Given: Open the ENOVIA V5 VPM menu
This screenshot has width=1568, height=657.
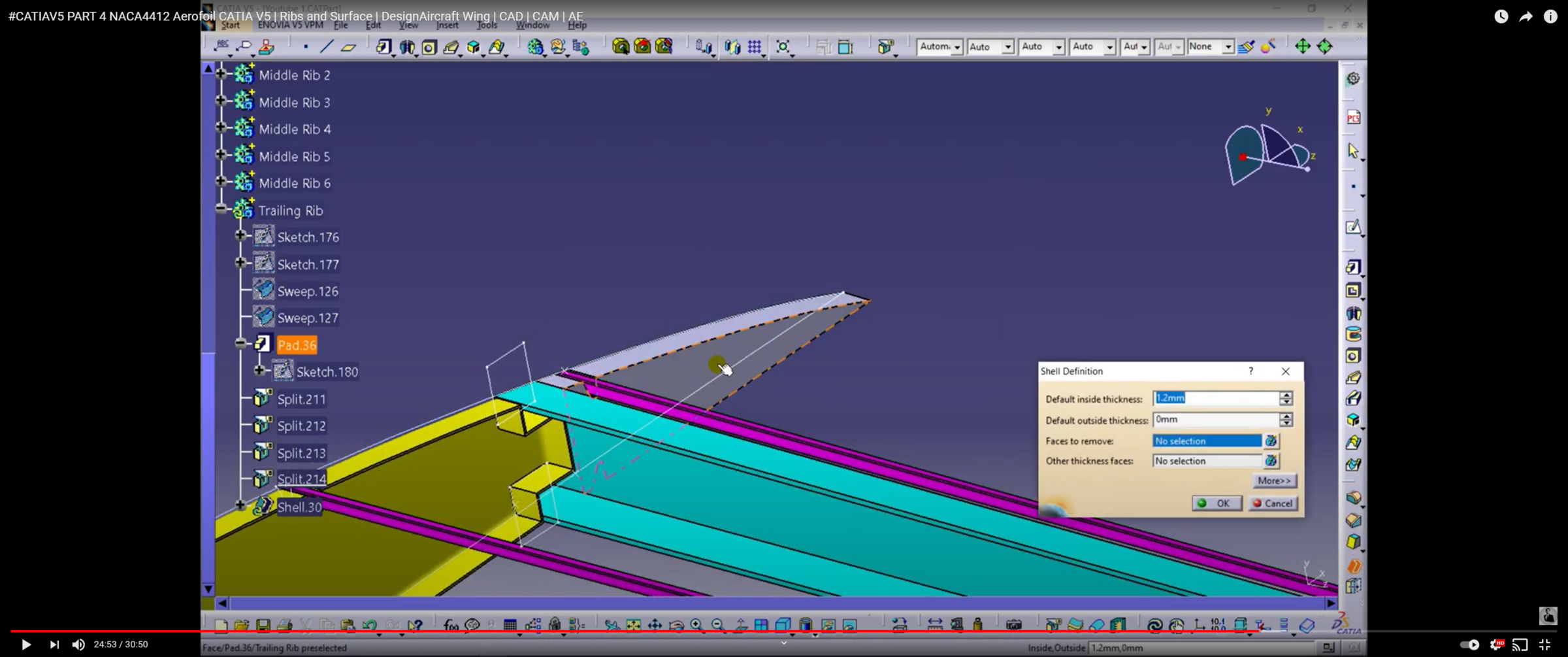Looking at the screenshot, I should 290,25.
